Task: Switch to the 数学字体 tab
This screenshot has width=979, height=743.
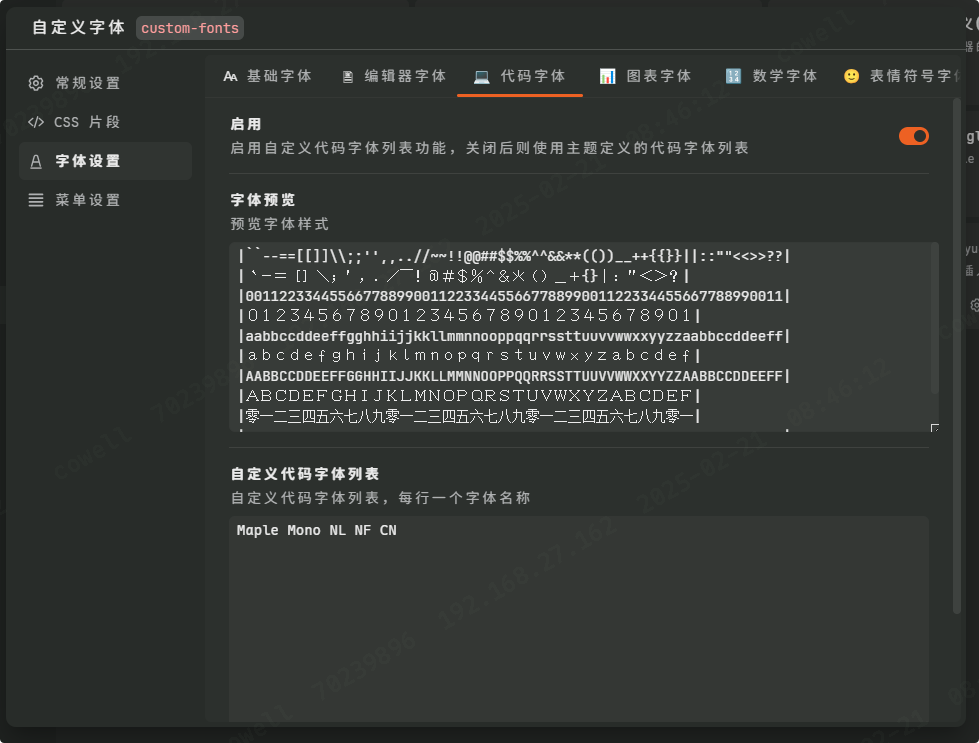Action: 771,76
